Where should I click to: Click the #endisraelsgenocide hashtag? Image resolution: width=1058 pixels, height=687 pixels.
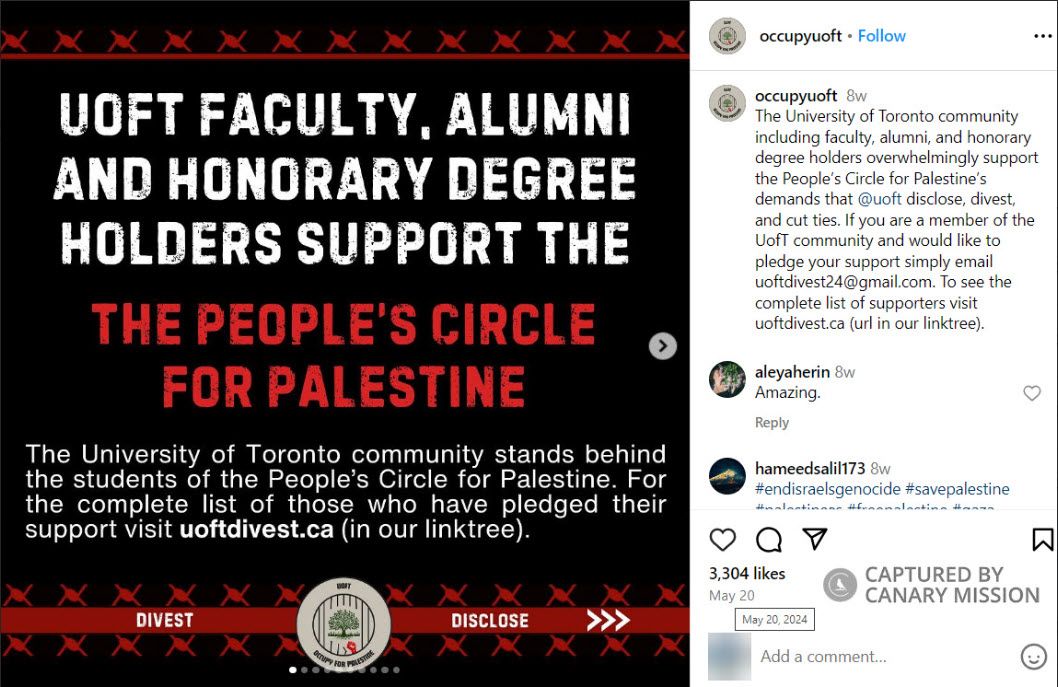point(826,489)
